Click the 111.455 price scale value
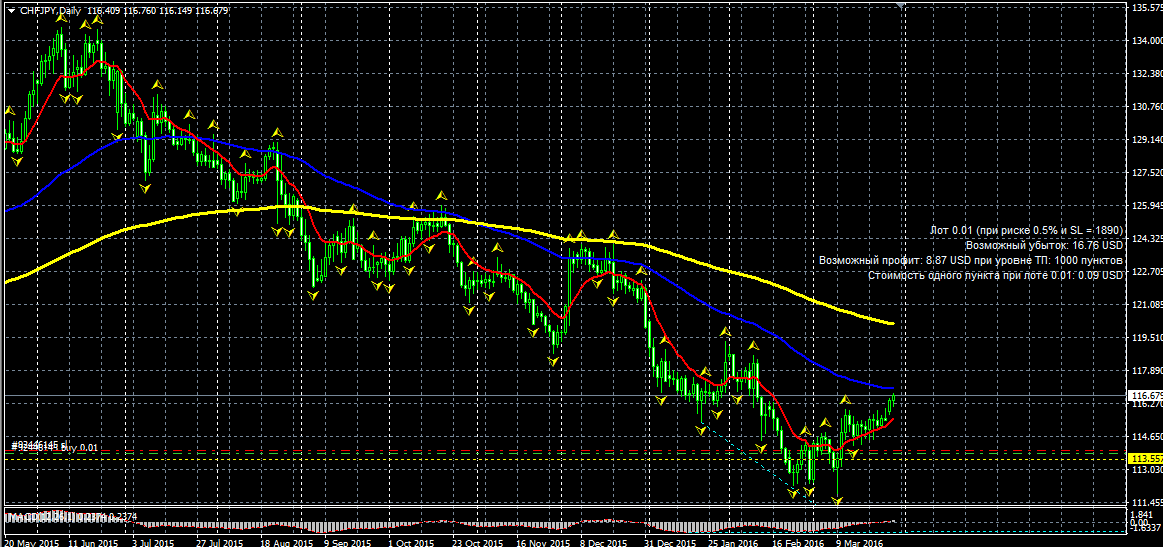This screenshot has height=547, width=1163. pyautogui.click(x=1147, y=502)
